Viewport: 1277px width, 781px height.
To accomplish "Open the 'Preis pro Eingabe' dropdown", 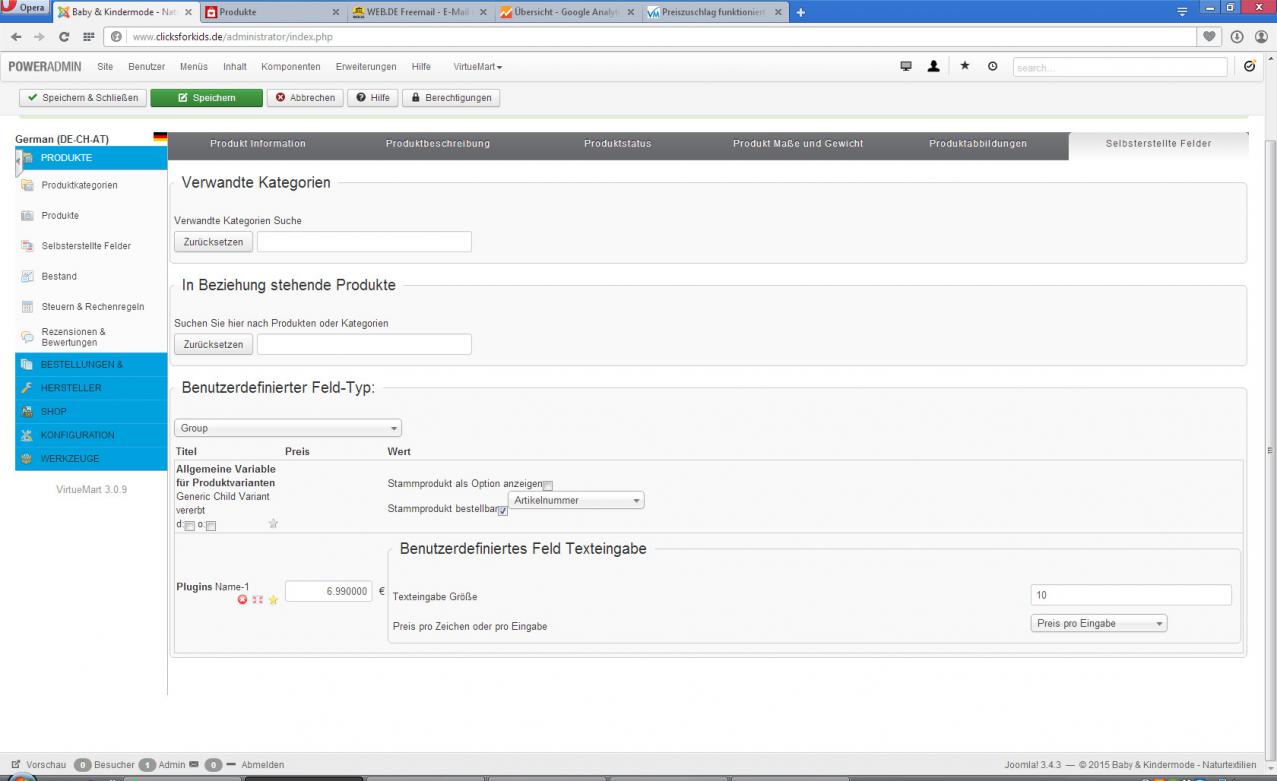I will click(1099, 623).
